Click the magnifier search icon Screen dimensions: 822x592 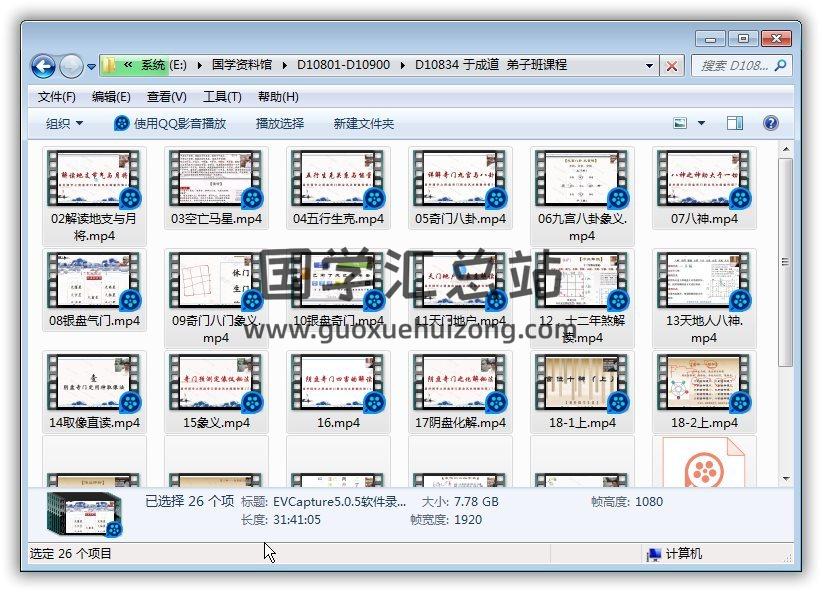(x=780, y=65)
